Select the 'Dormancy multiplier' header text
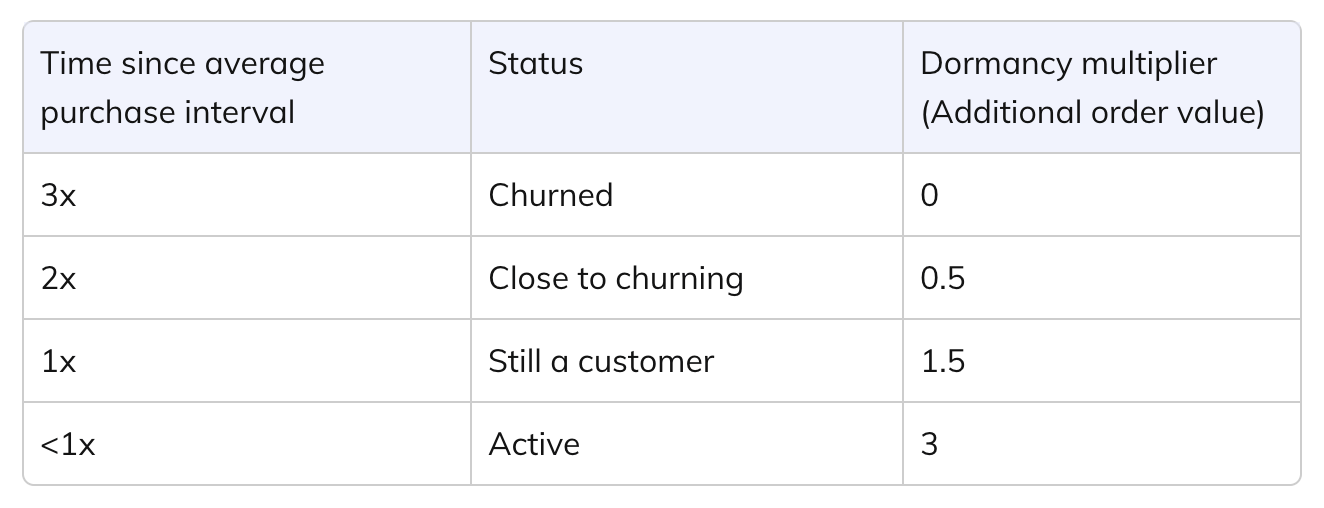This screenshot has width=1324, height=508. coord(1068,64)
